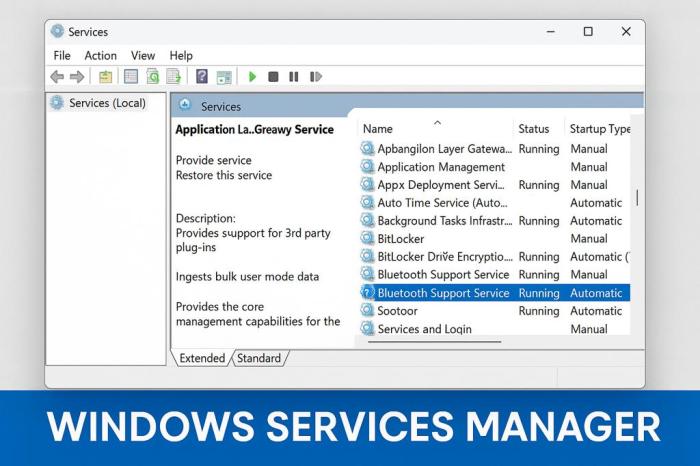
Task: Select the BitLocker Drive Encryption row
Action: [x=495, y=257]
